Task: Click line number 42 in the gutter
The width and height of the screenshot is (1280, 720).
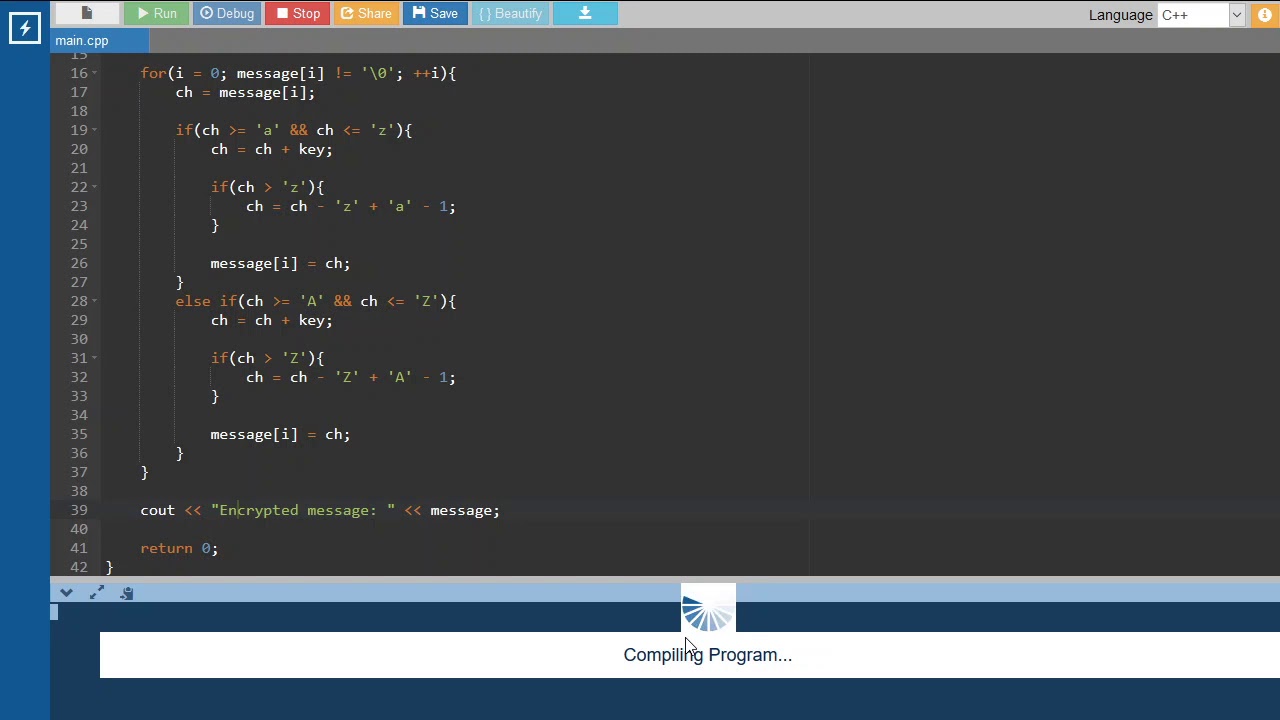Action: (x=79, y=567)
